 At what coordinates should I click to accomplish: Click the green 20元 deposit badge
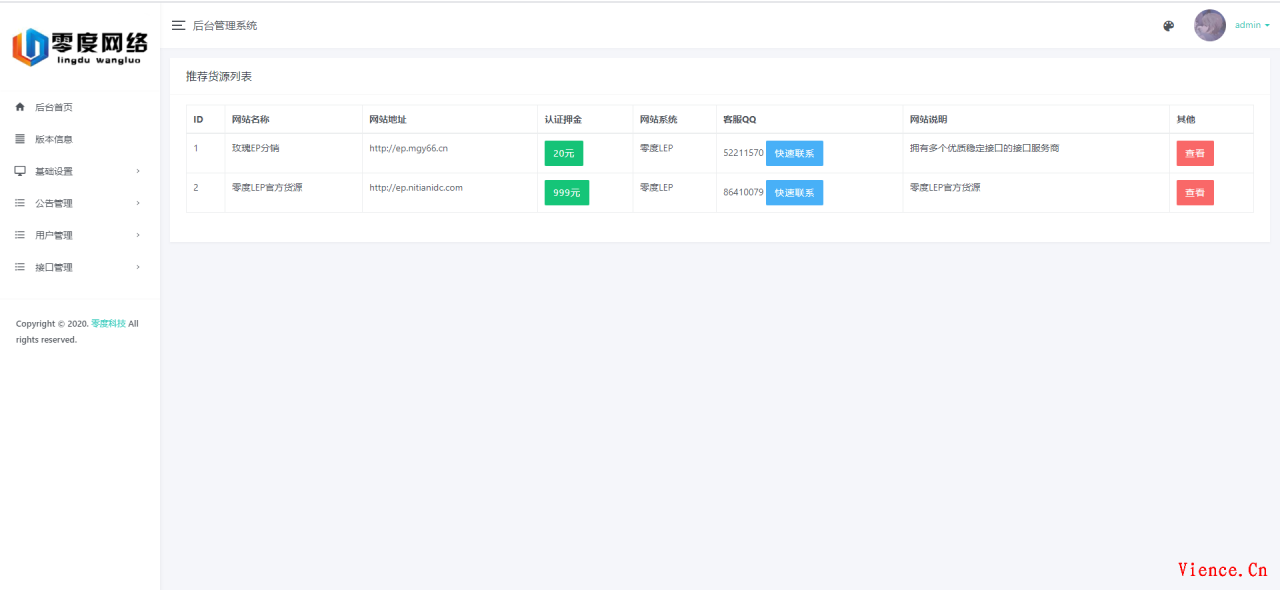pos(563,153)
